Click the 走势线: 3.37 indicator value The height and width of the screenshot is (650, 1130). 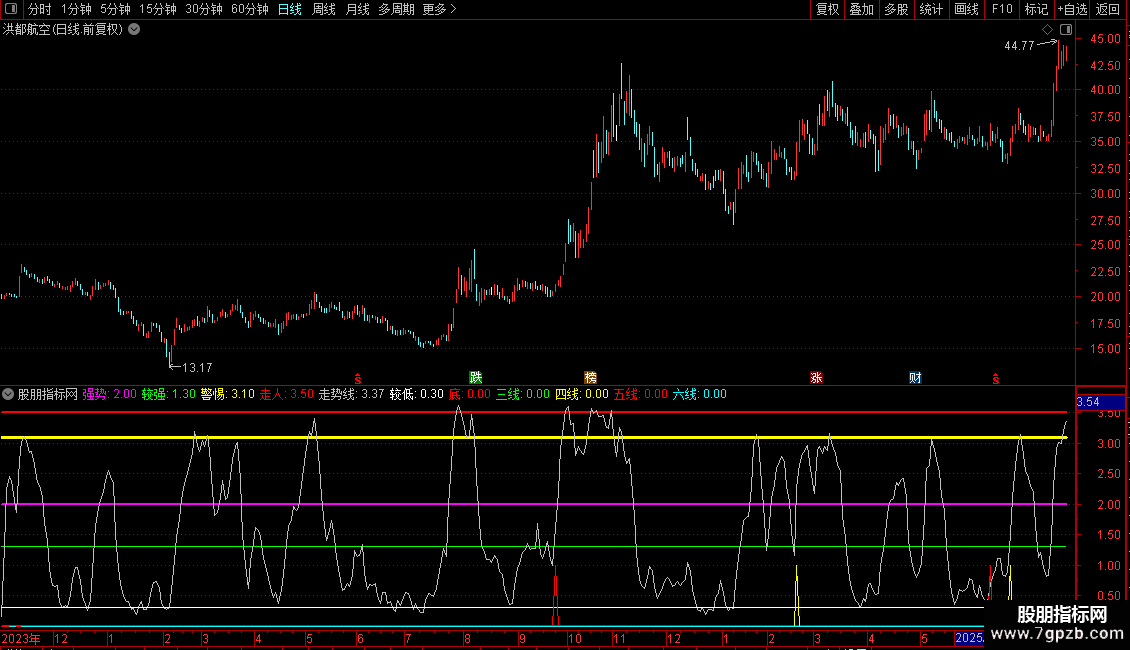pyautogui.click(x=352, y=394)
